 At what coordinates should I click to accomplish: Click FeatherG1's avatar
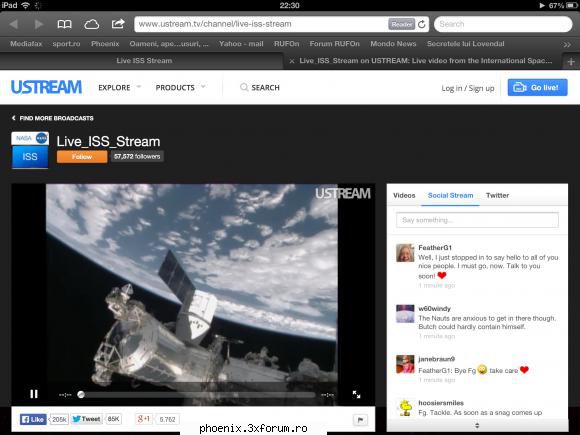click(405, 253)
